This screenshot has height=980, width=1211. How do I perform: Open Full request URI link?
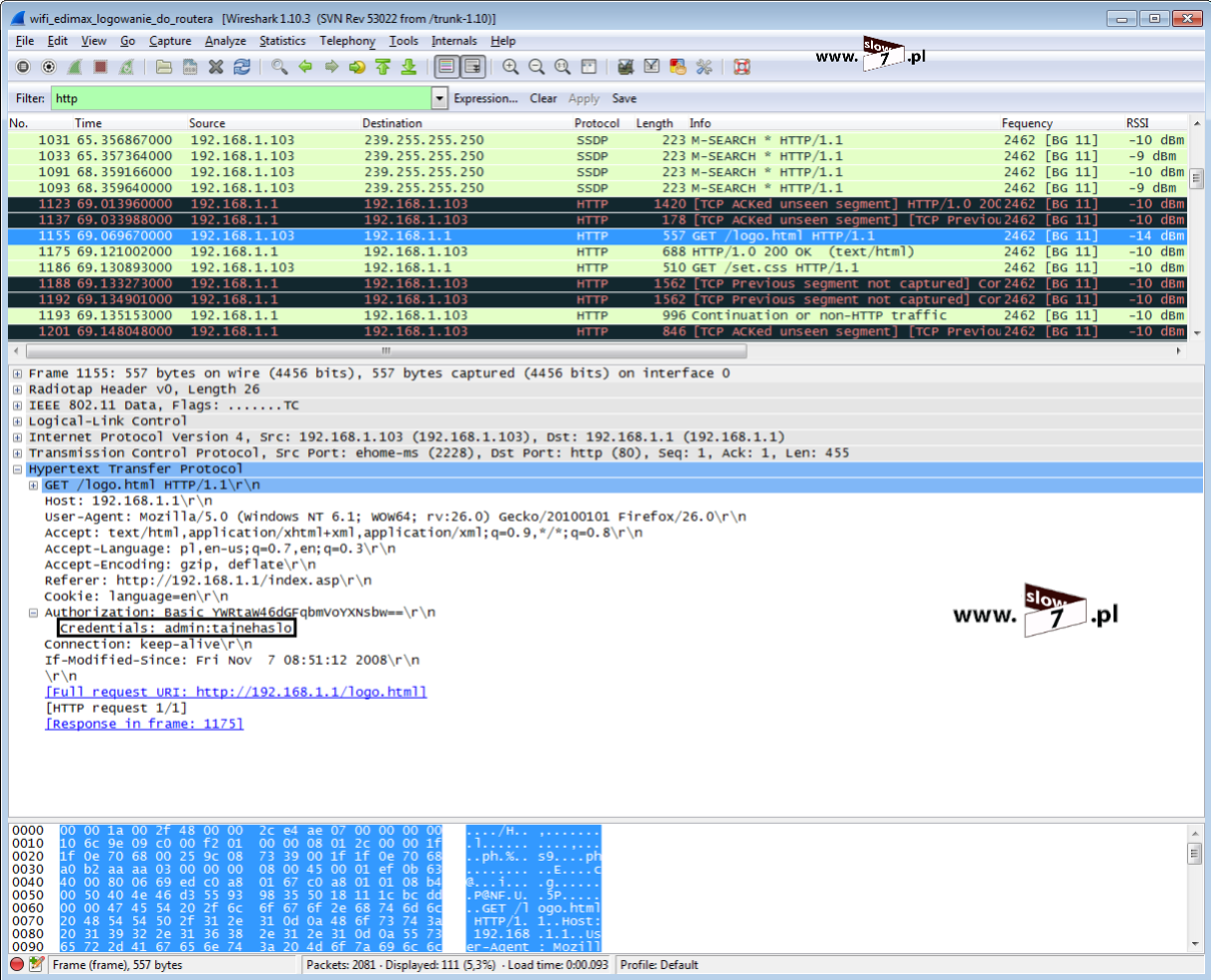click(x=236, y=692)
